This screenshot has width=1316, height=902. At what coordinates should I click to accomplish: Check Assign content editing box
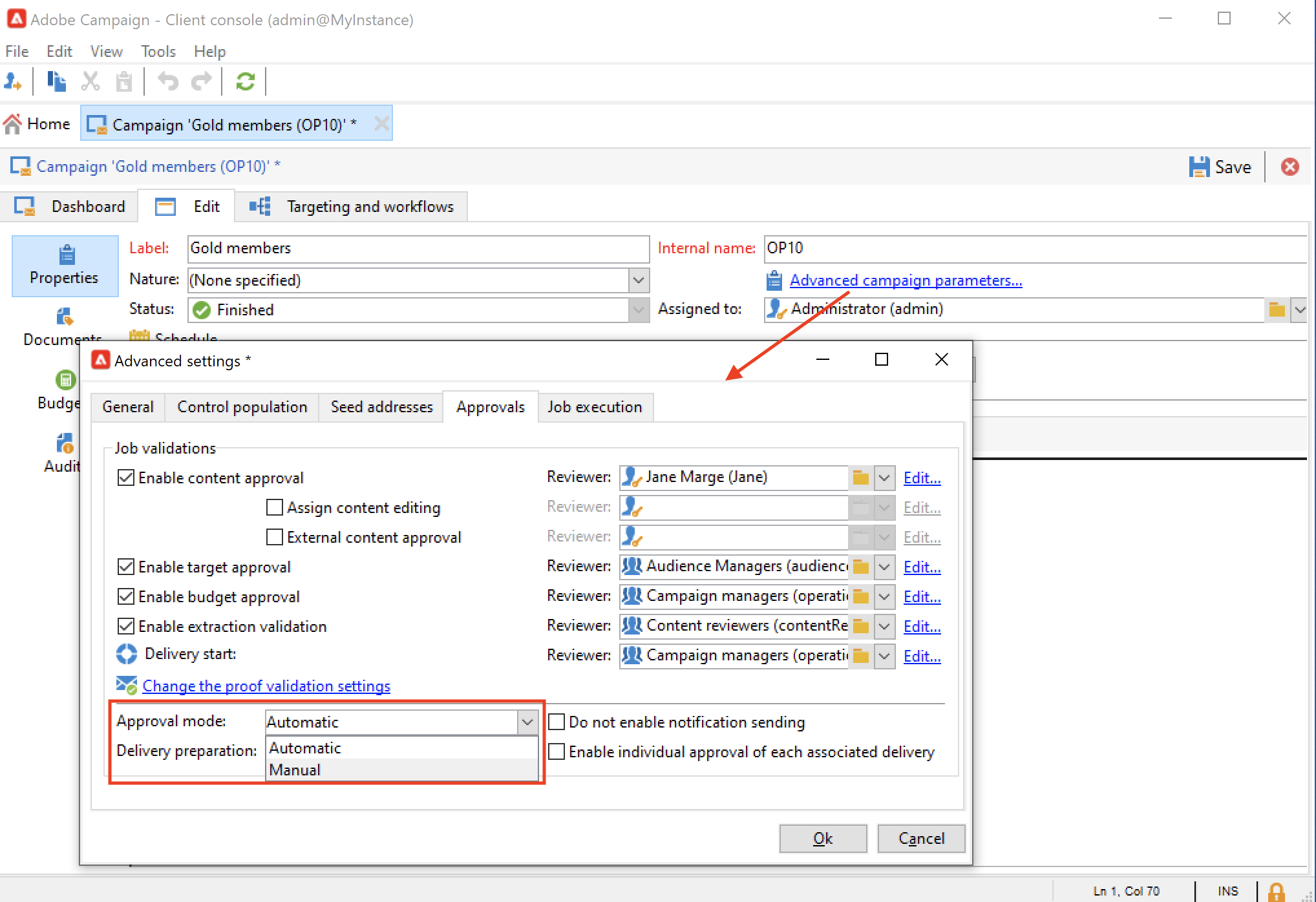coord(275,507)
